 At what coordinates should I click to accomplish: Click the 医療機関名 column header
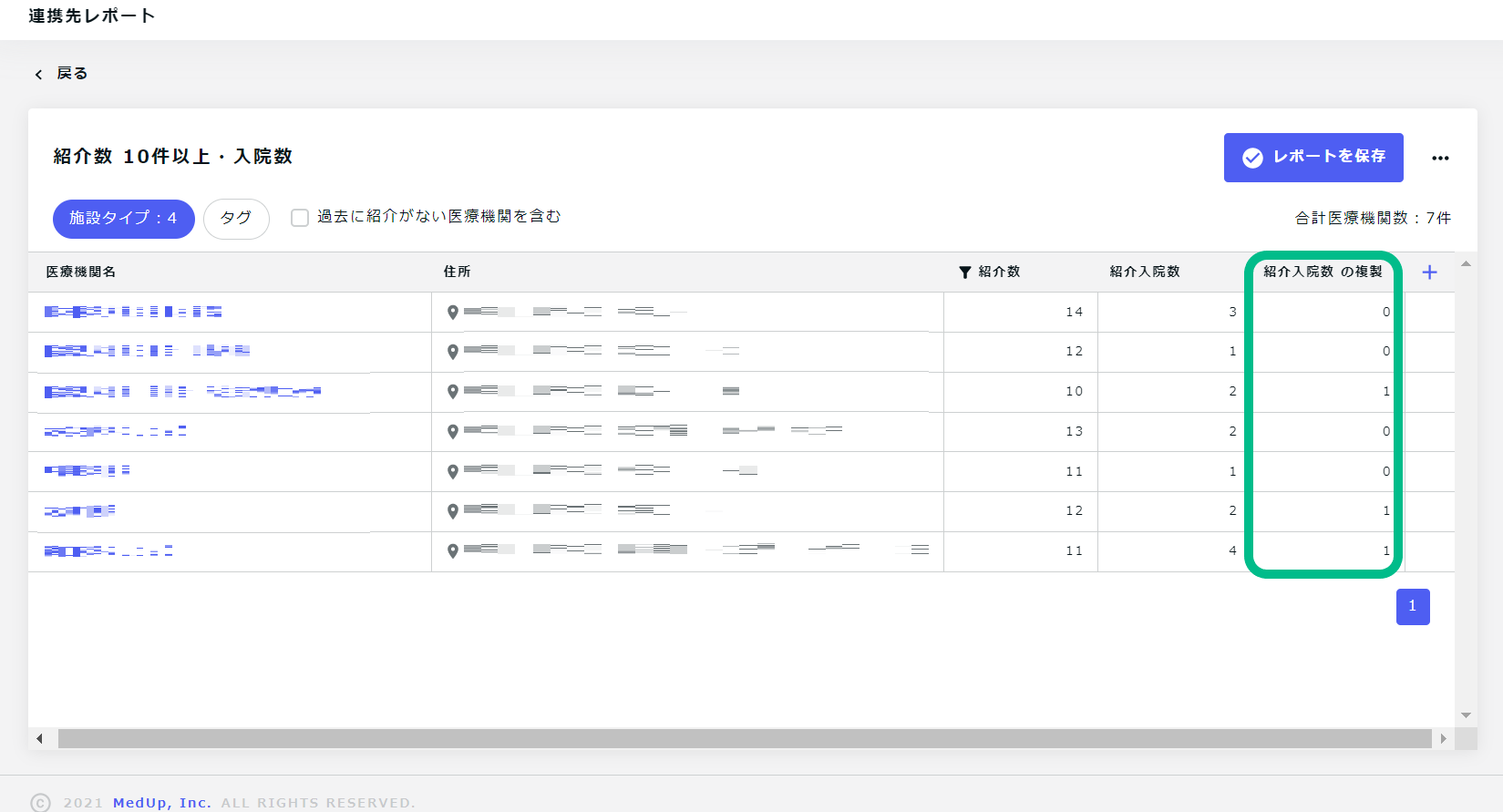coord(81,272)
